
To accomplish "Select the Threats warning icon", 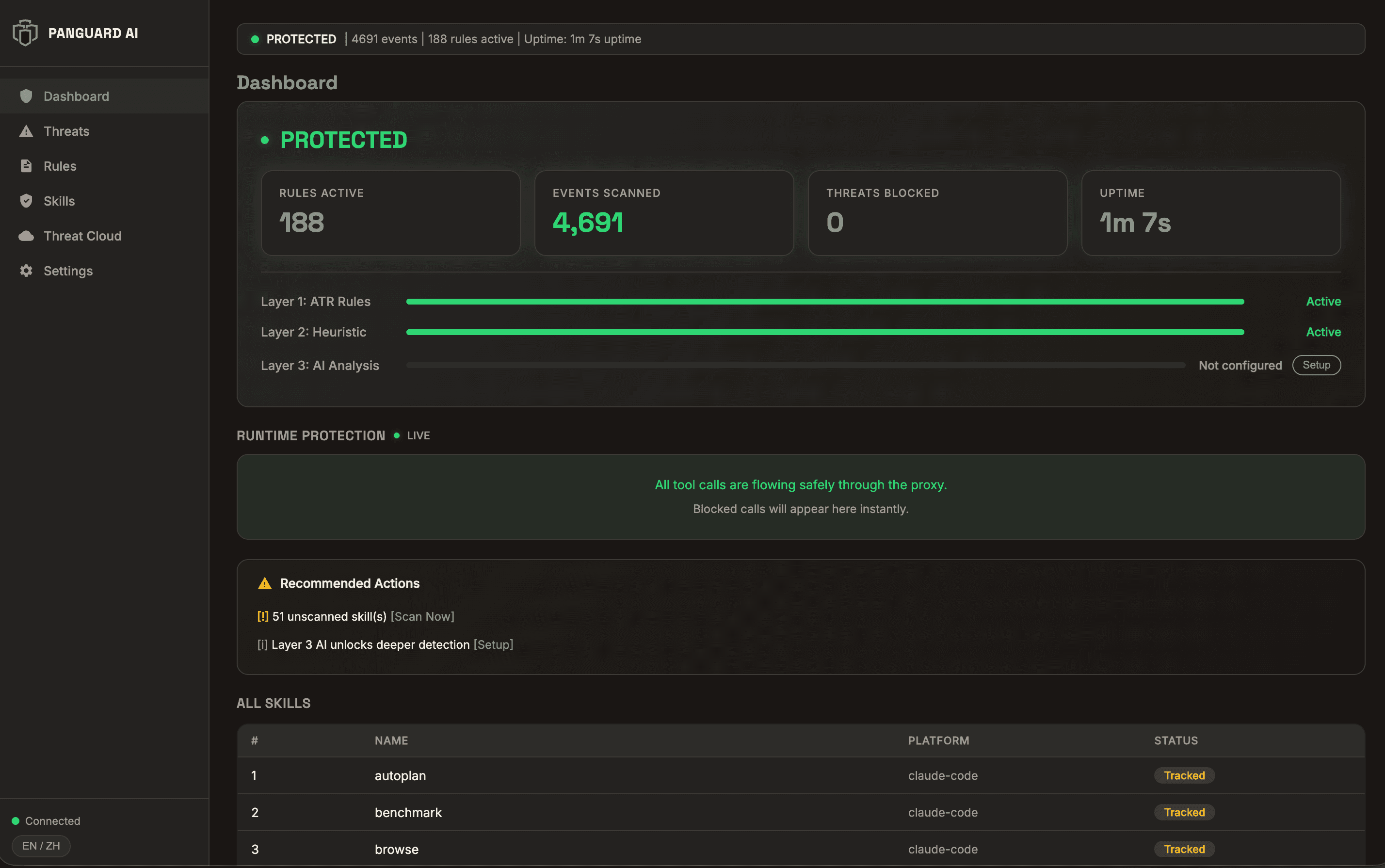I will point(26,131).
